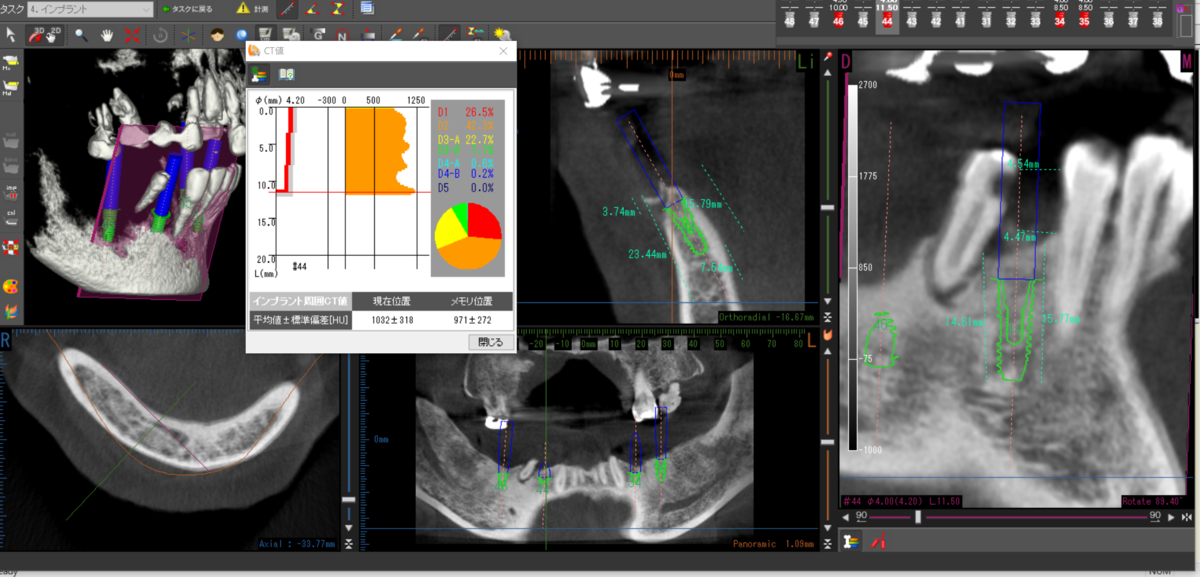Click the vertical slice slider beside orthoradial view
The image size is (1200, 577).
[x=827, y=207]
